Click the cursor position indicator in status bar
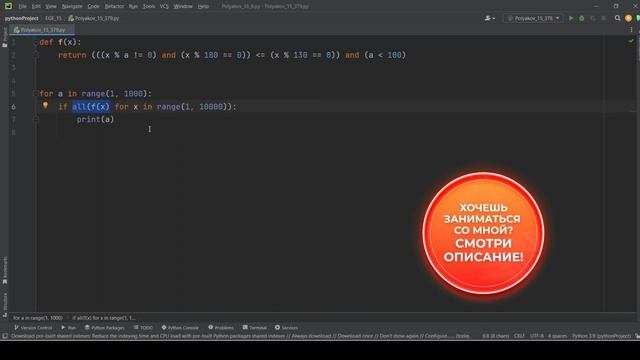This screenshot has width=640, height=360. point(496,336)
